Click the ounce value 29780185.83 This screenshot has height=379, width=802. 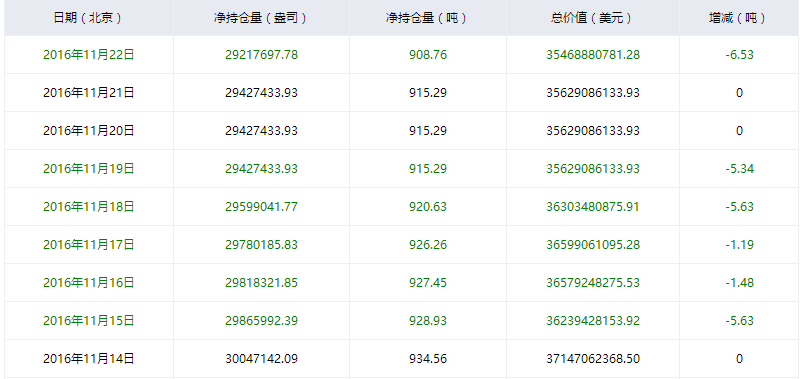click(x=261, y=244)
